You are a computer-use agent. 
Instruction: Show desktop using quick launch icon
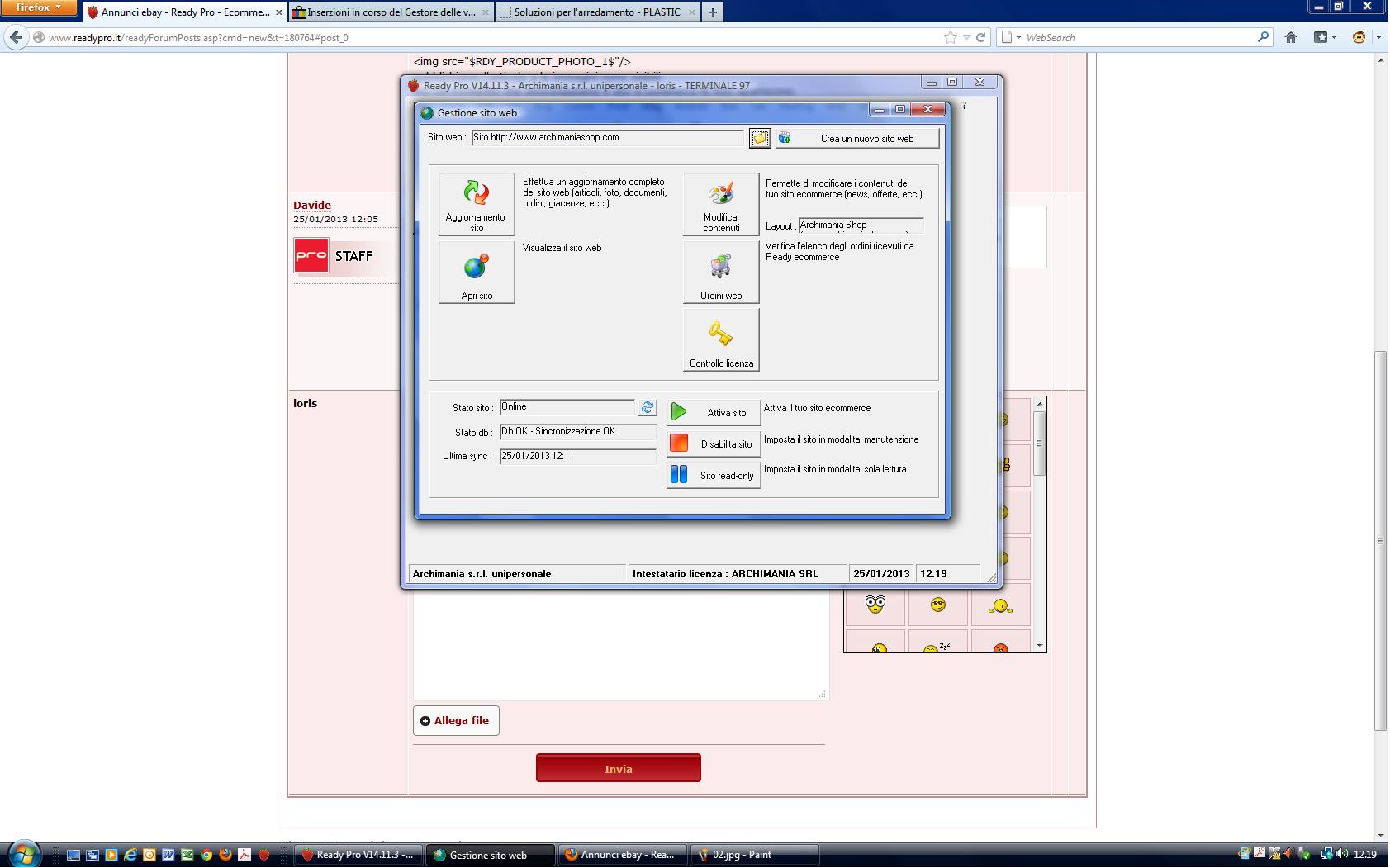(x=74, y=855)
